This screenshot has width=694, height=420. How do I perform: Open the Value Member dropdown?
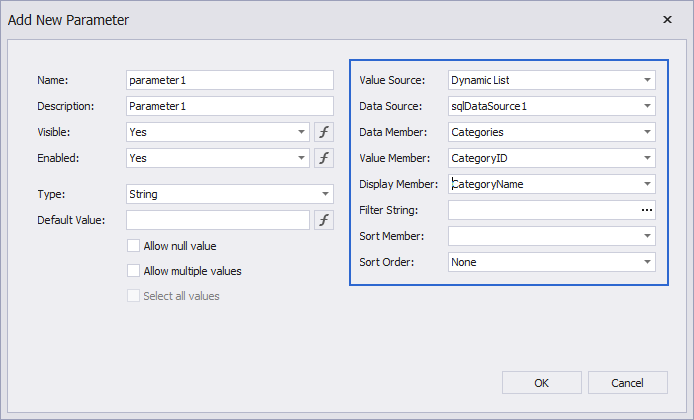tap(647, 158)
